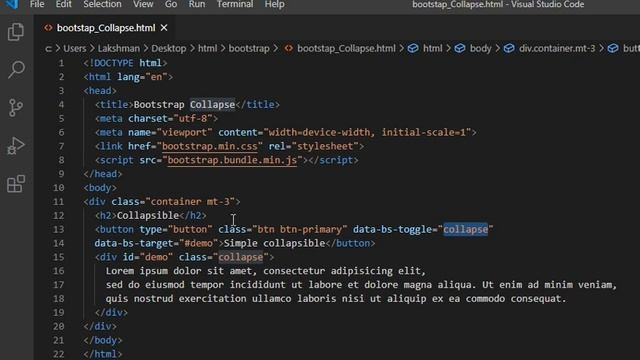The width and height of the screenshot is (640, 360).
Task: Click lang="en" attribute on line 2
Action: 142,77
